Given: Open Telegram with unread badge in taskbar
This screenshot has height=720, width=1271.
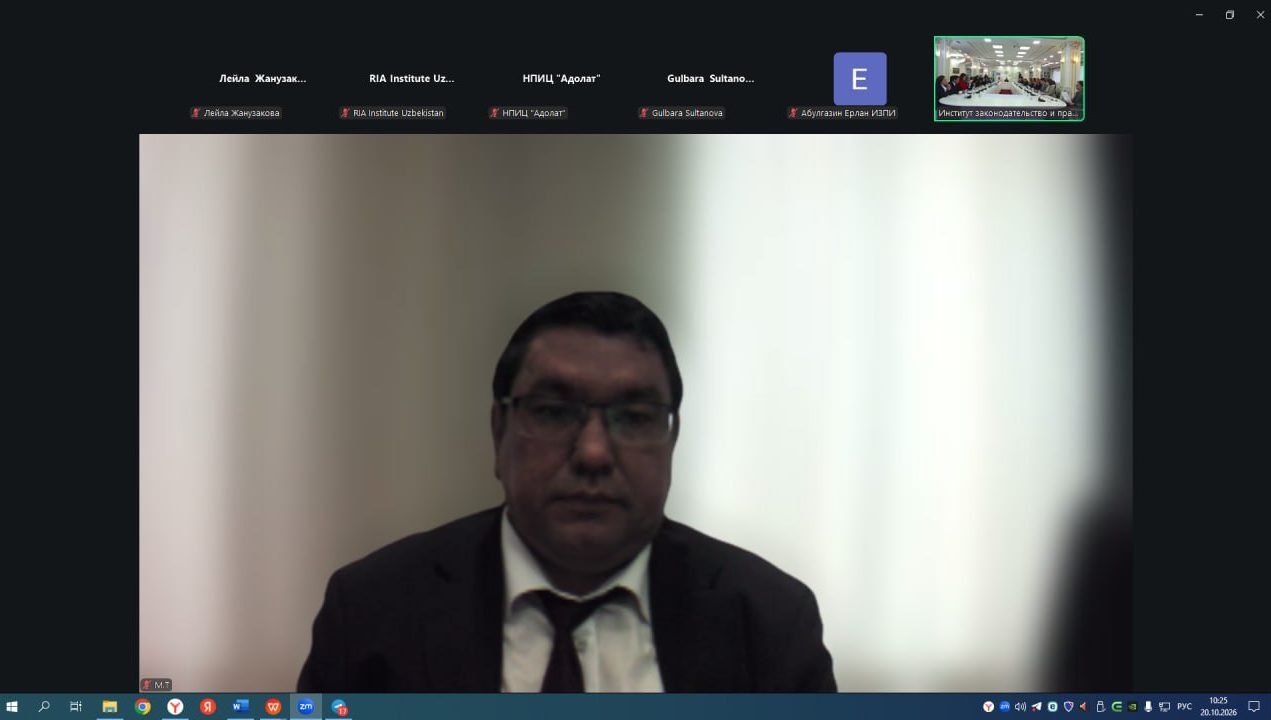Looking at the screenshot, I should pyautogui.click(x=339, y=707).
